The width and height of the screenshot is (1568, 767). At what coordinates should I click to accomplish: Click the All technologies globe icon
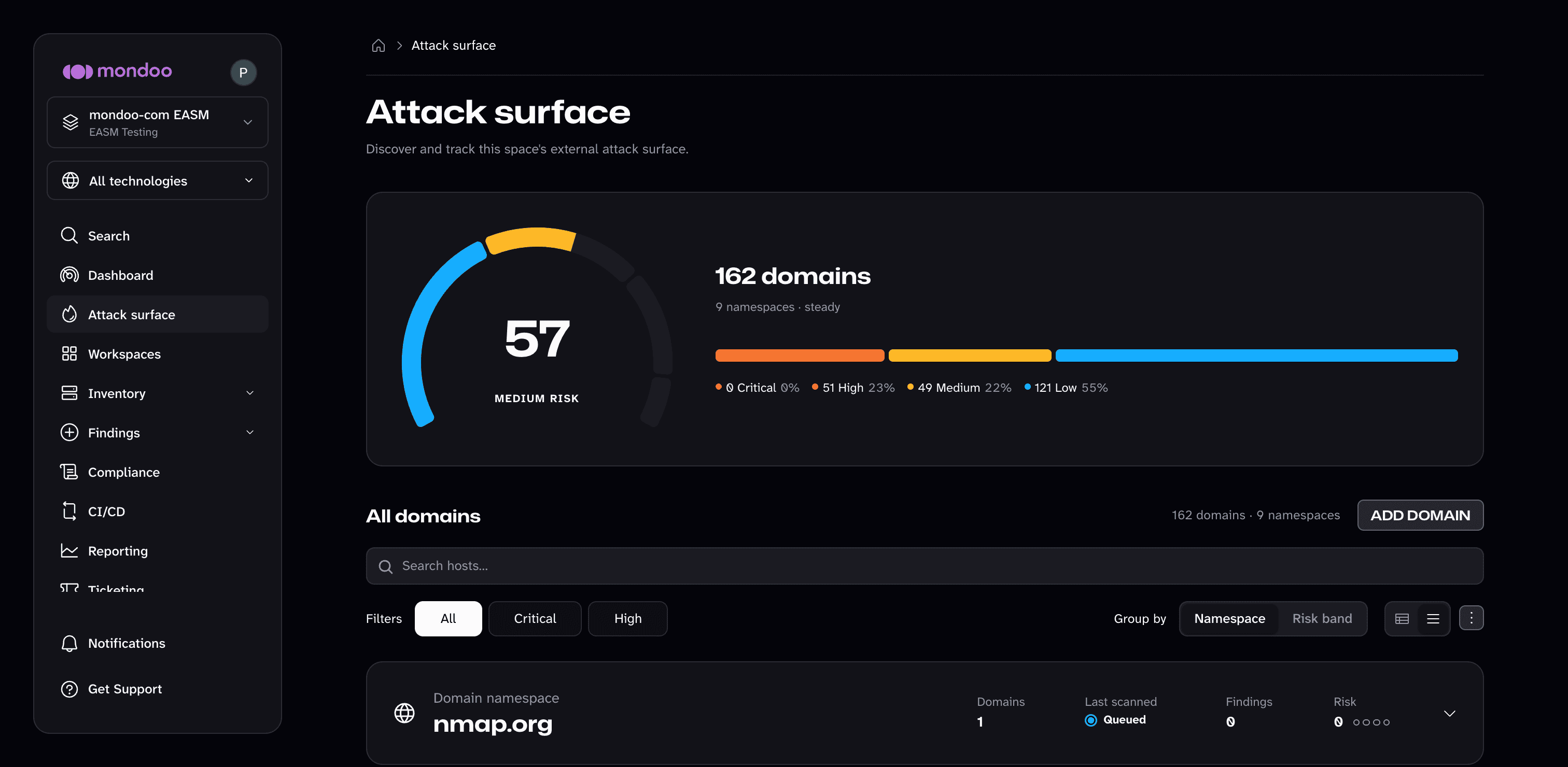pos(71,181)
